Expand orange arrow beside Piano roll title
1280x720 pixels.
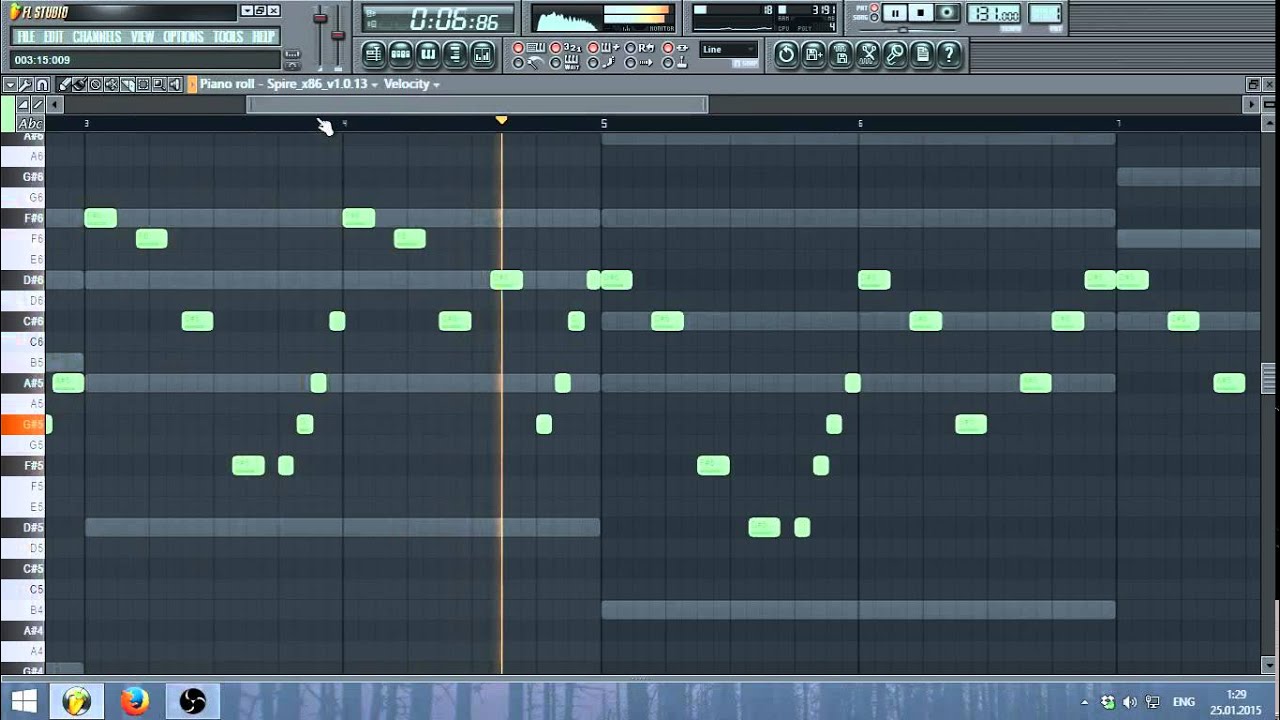click(192, 85)
